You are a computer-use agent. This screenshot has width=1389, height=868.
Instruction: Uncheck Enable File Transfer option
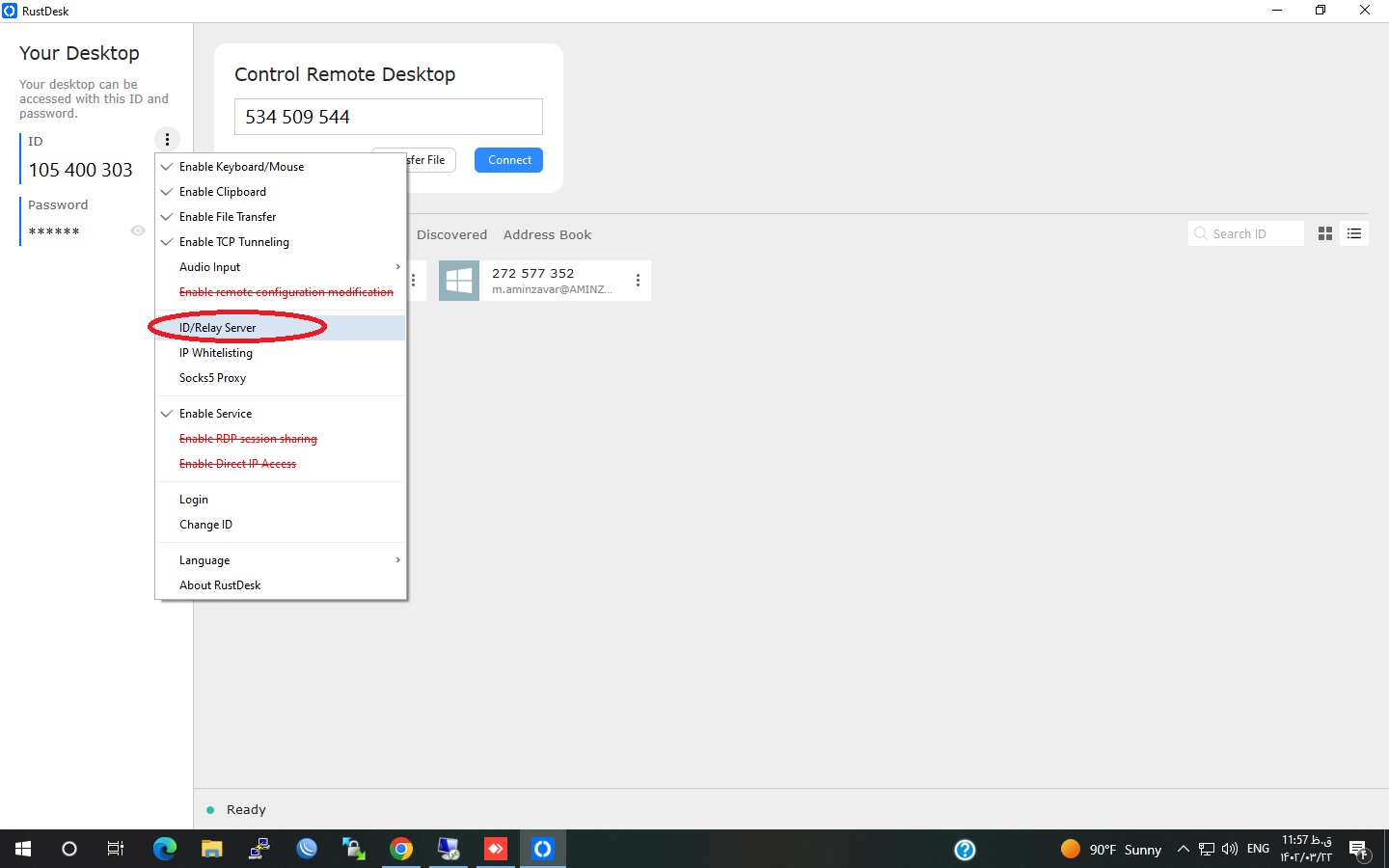click(x=228, y=217)
